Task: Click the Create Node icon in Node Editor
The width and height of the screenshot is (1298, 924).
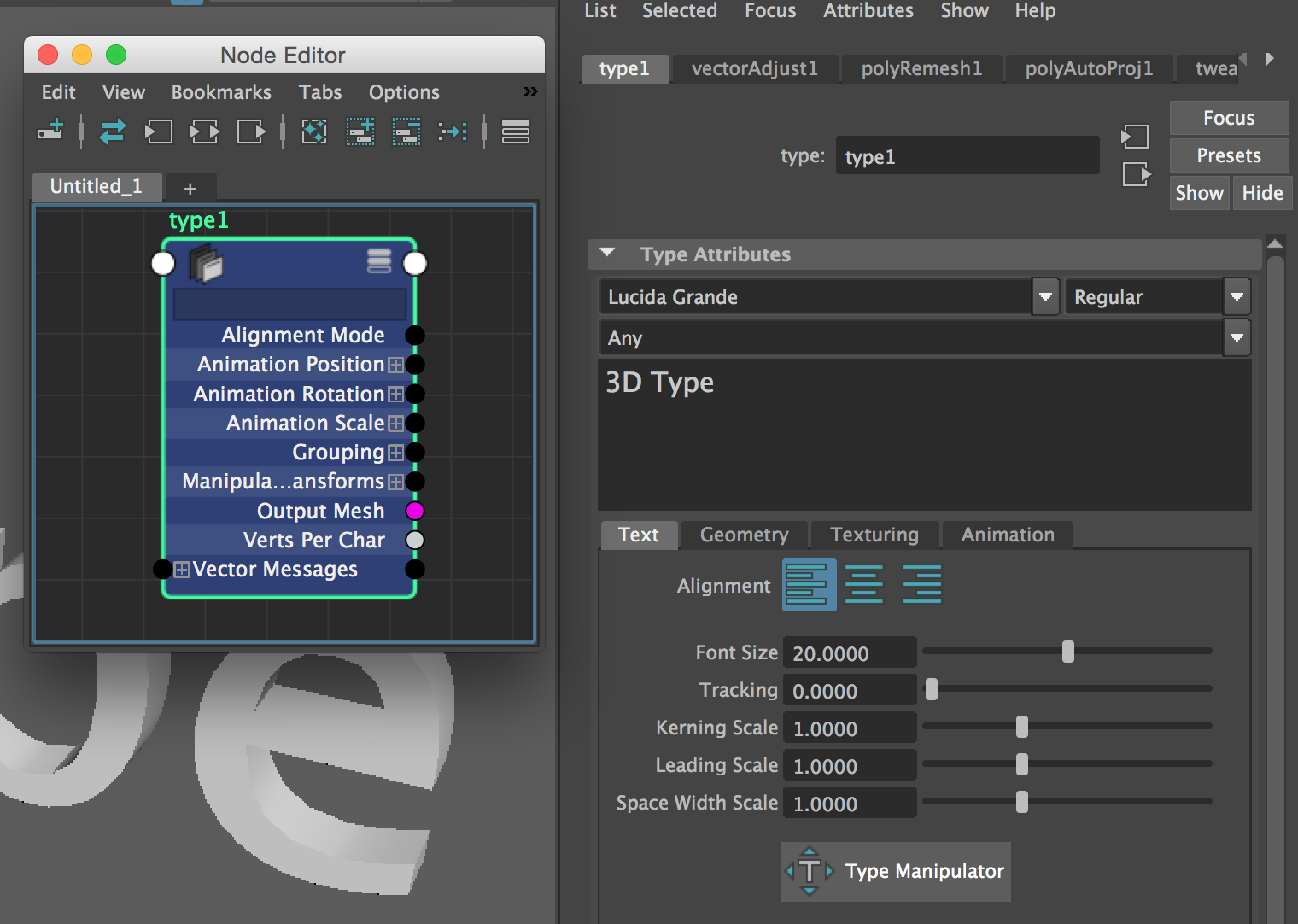Action: click(50, 132)
